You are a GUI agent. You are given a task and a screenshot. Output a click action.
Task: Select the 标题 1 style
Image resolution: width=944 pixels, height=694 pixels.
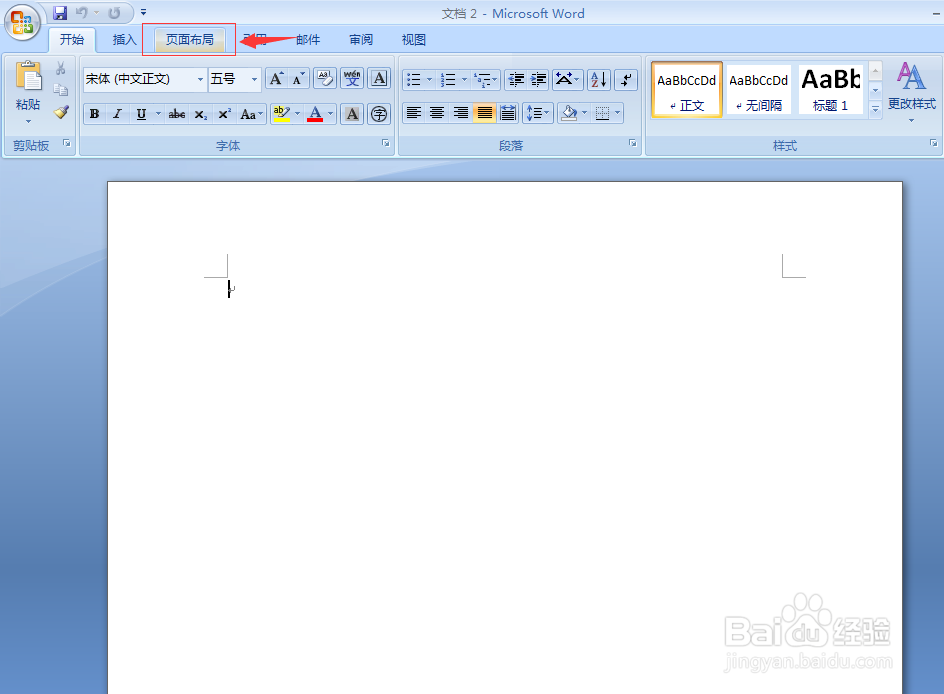pyautogui.click(x=830, y=89)
